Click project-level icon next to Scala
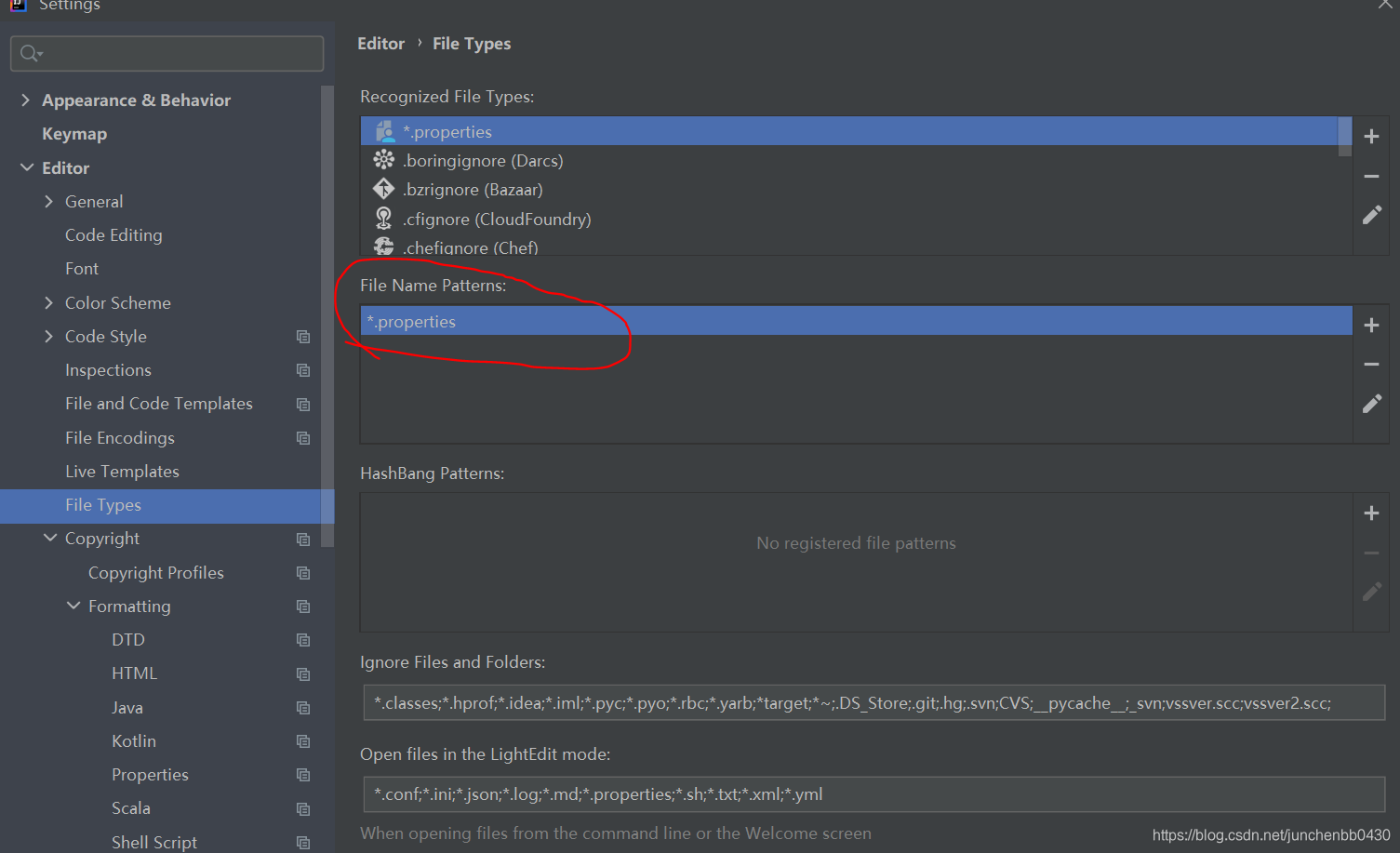The image size is (1400, 853). [x=303, y=809]
